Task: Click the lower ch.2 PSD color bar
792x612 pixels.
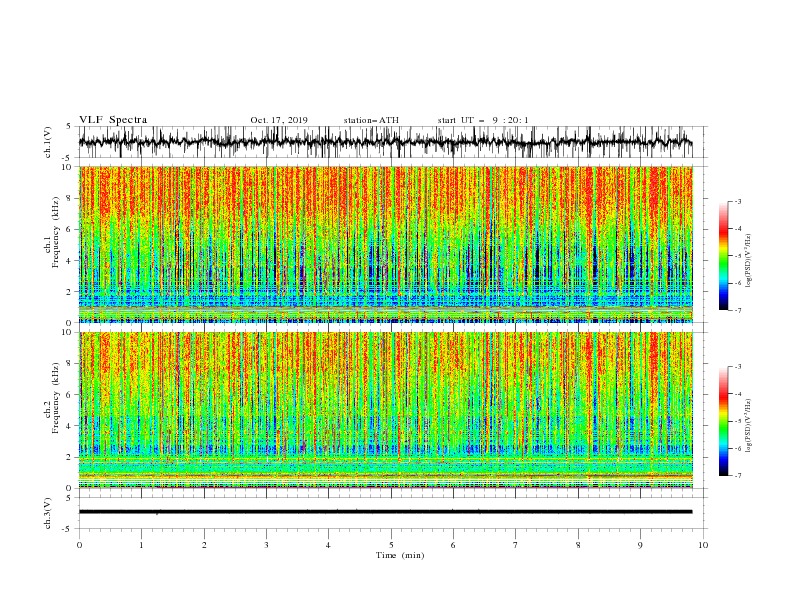Action: tap(723, 421)
